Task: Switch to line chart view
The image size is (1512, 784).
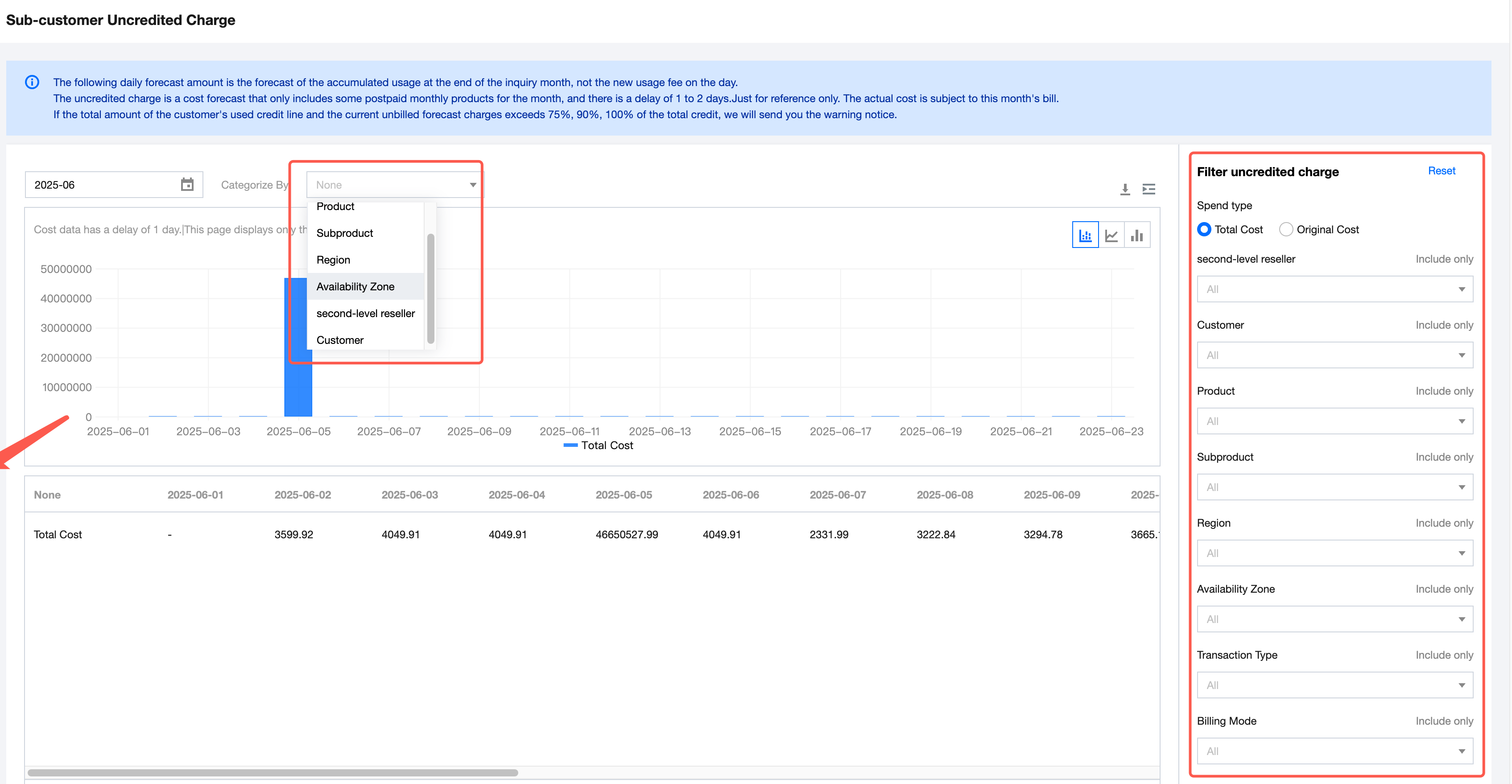Action: [1111, 235]
